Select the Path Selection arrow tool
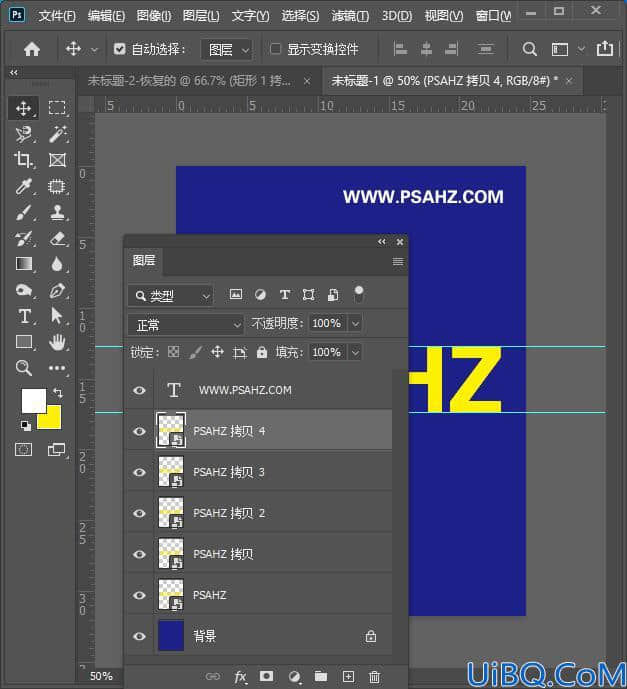Screen dimensions: 627x689 point(57,316)
